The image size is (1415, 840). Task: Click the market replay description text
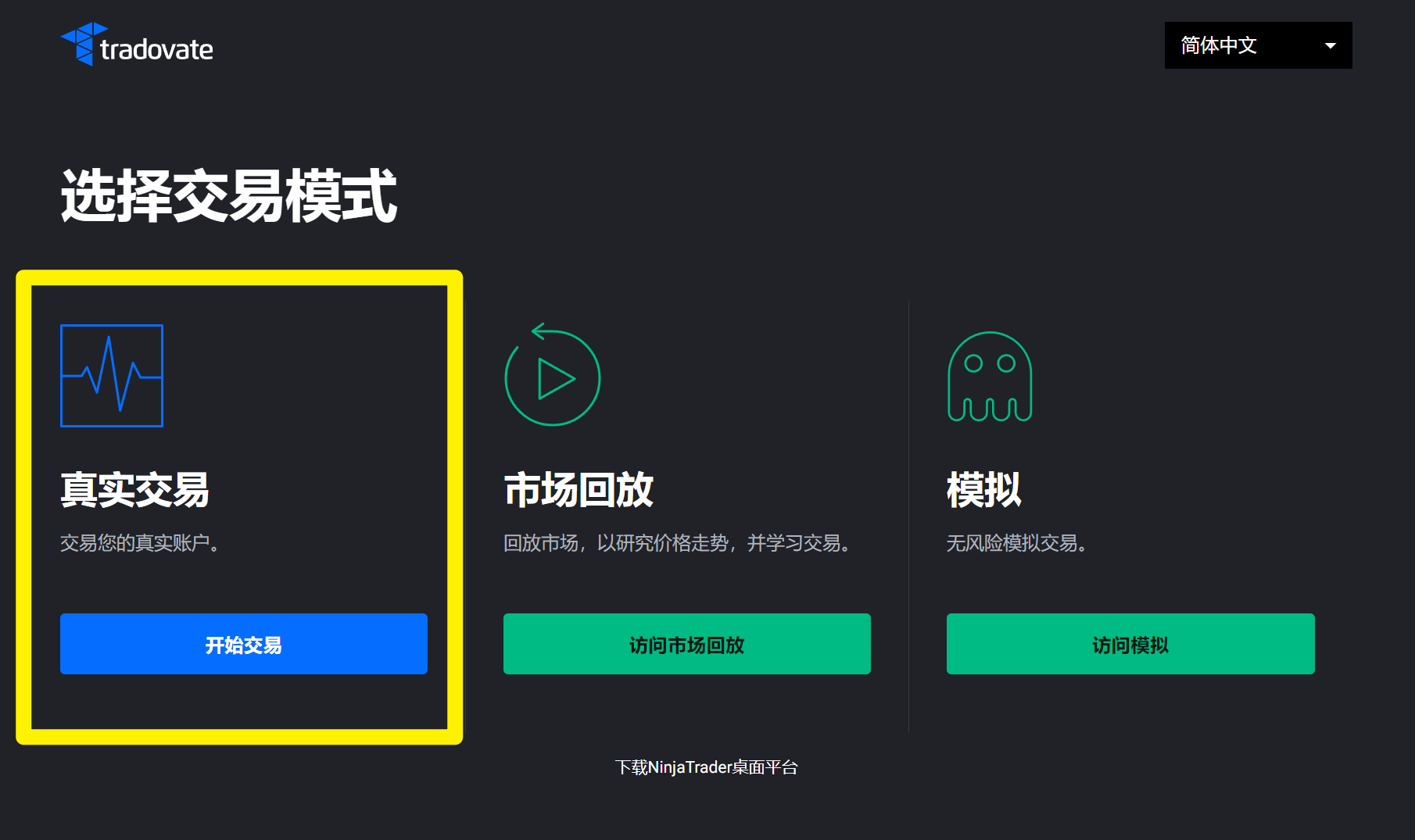pyautogui.click(x=676, y=543)
